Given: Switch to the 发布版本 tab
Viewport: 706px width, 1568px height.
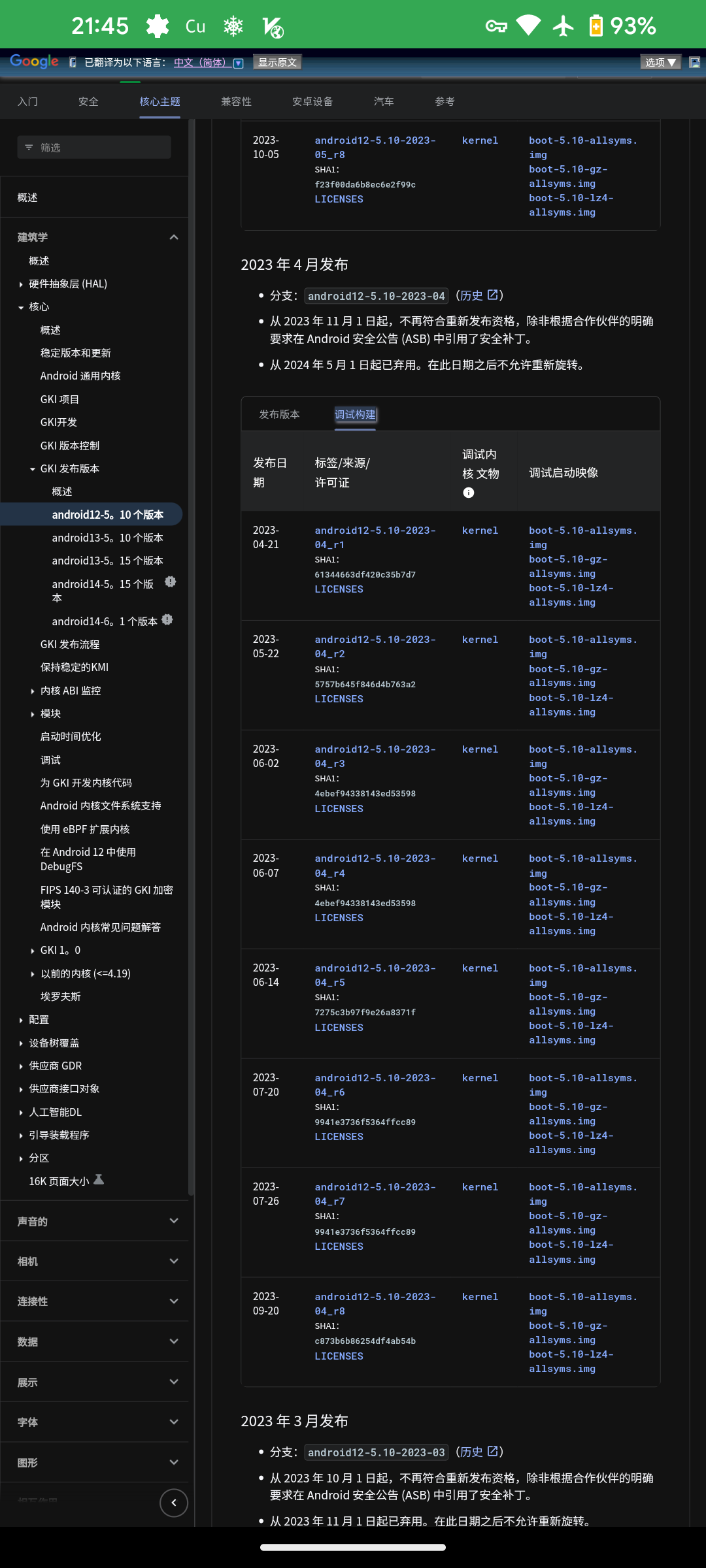Looking at the screenshot, I should click(279, 414).
